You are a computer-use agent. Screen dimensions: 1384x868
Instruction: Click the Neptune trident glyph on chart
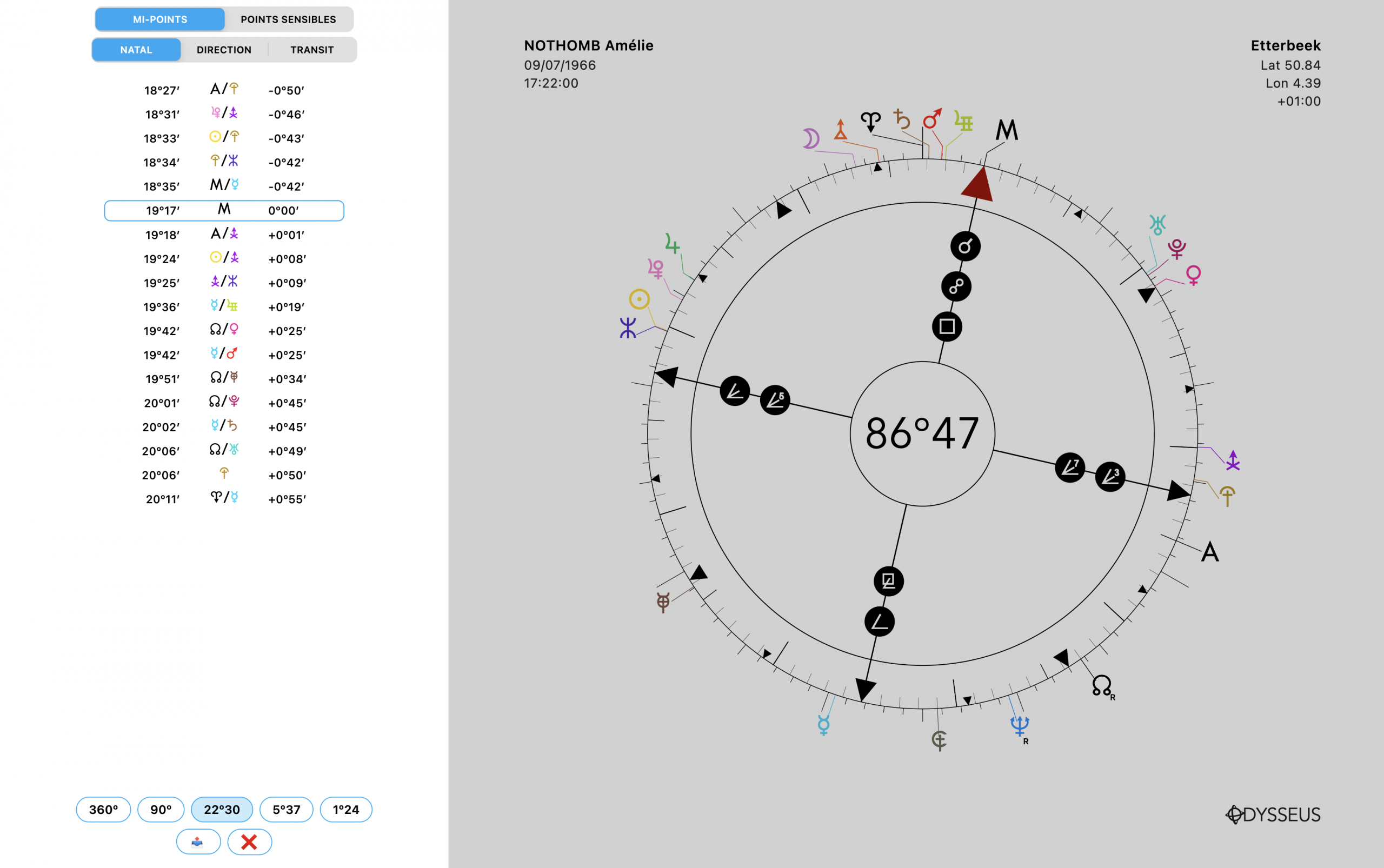pyautogui.click(x=1019, y=726)
